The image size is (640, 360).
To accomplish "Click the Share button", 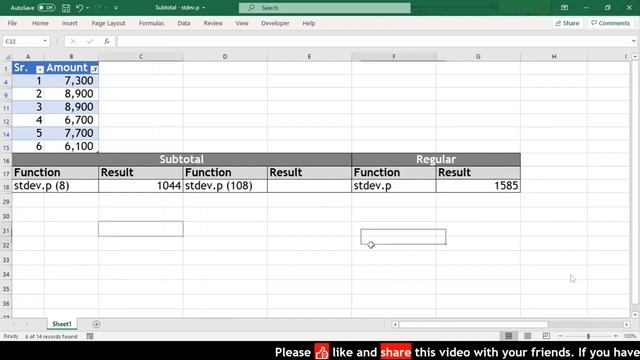I will (567, 23).
